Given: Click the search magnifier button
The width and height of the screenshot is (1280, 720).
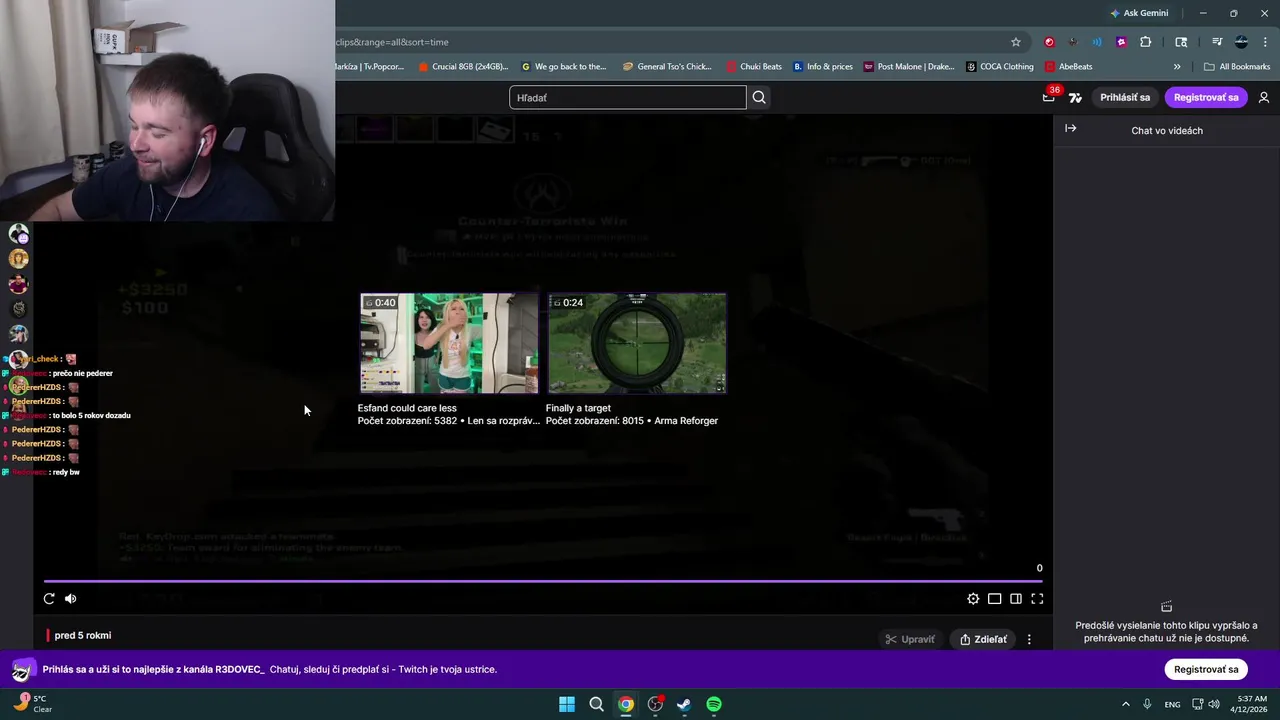Looking at the screenshot, I should tap(759, 97).
